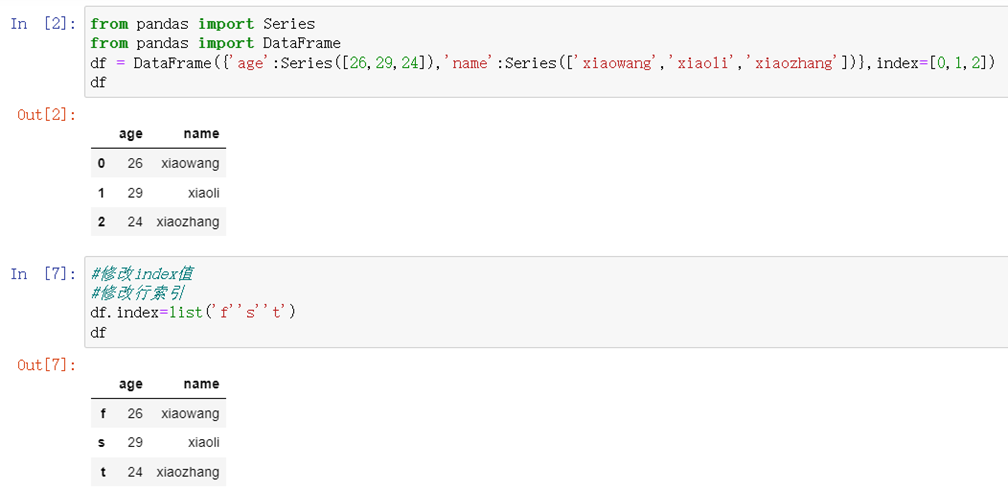Viewport: 1008px width, 491px height.
Task: Click row index s in second table
Action: click(102, 443)
